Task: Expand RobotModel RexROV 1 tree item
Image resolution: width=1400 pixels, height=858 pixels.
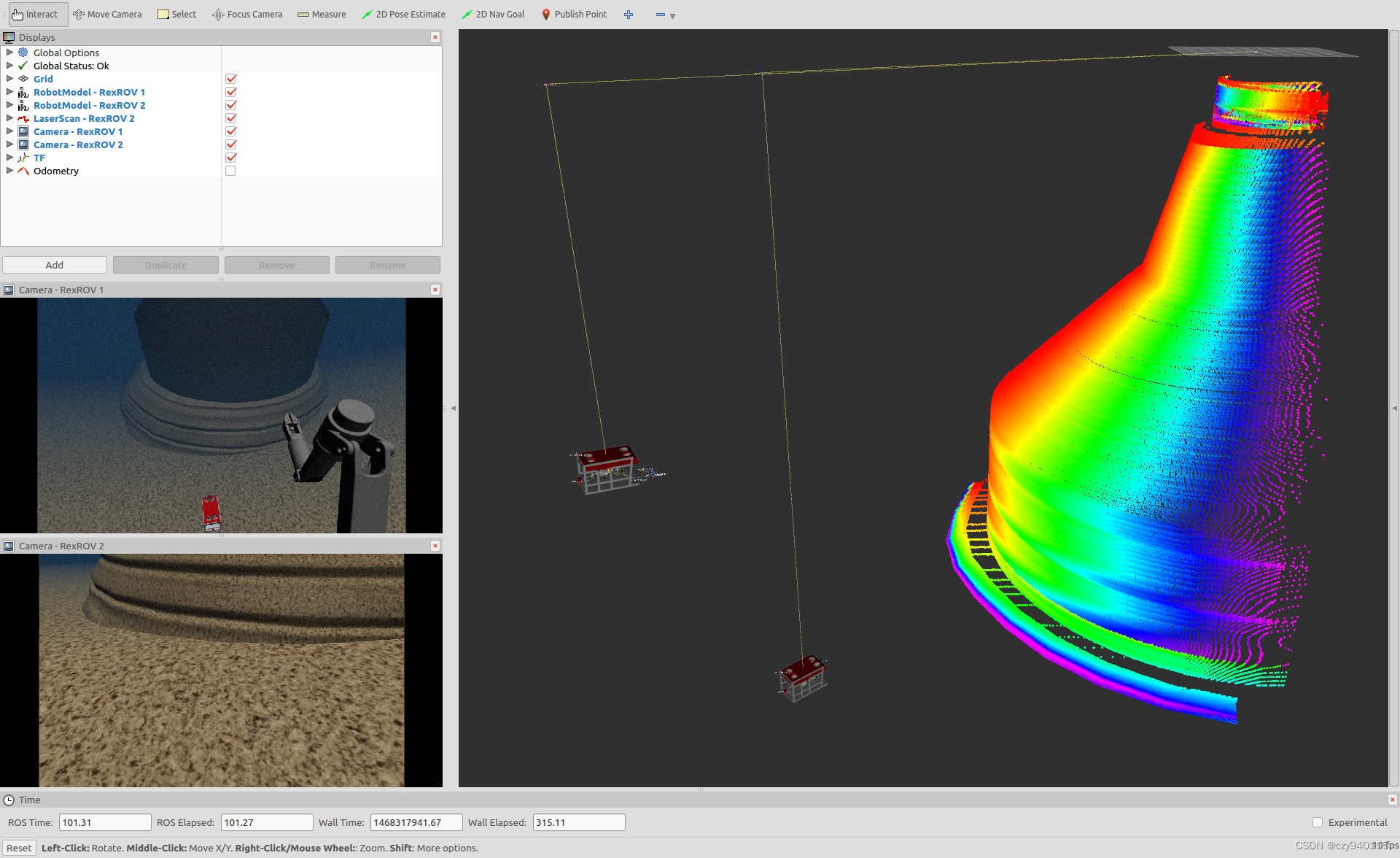Action: [9, 91]
